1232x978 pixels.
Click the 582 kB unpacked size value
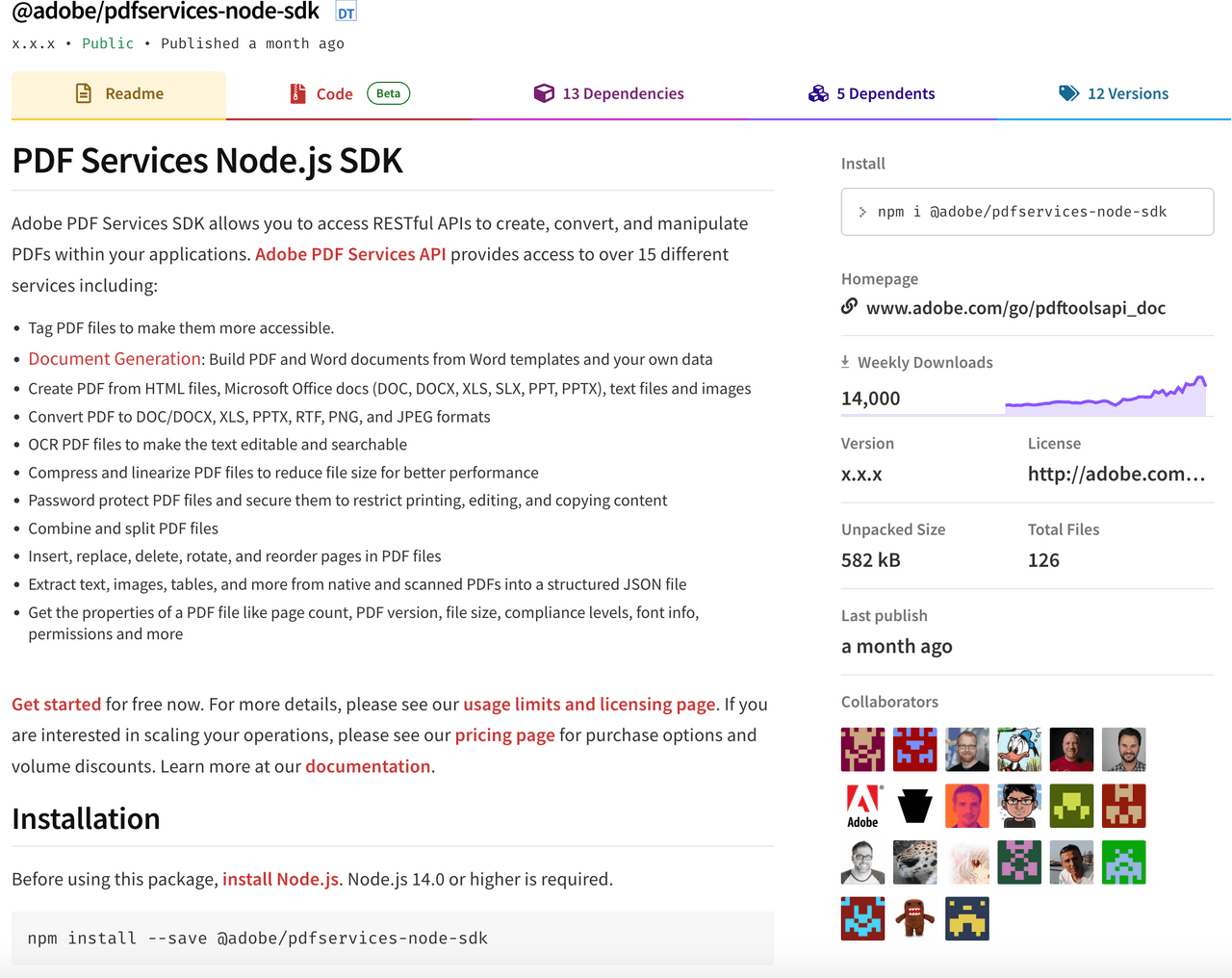click(x=871, y=560)
